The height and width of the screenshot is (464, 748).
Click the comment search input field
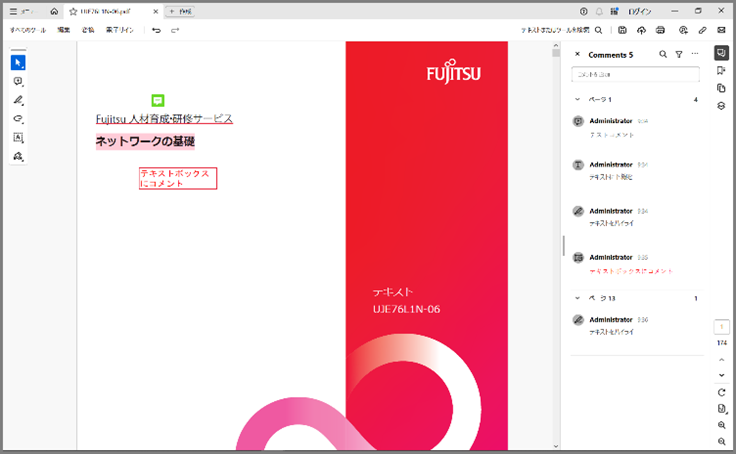[635, 75]
